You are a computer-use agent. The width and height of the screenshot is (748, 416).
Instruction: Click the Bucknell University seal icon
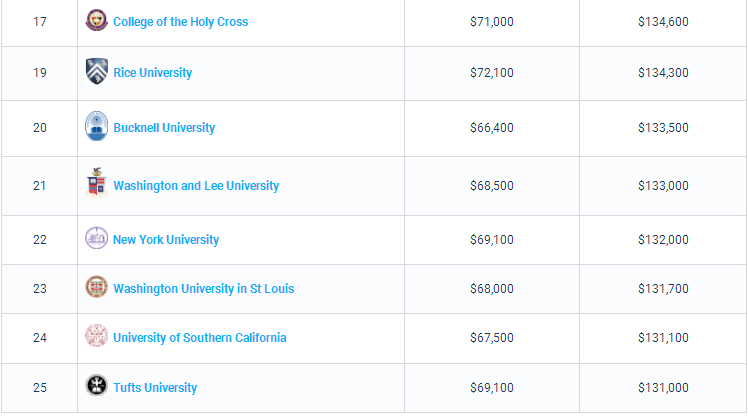(x=96, y=127)
